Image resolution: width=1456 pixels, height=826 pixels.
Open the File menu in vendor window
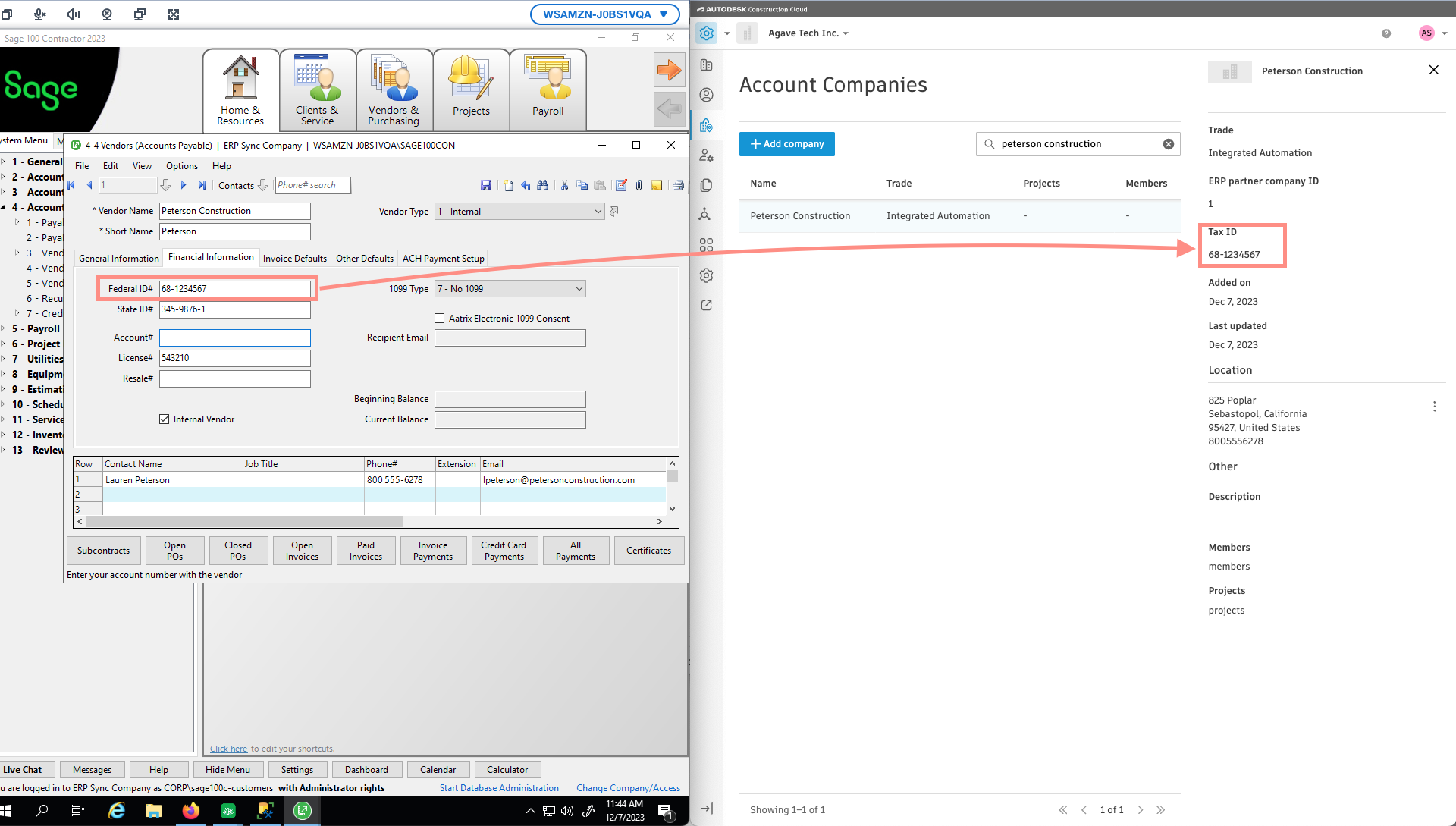[82, 166]
